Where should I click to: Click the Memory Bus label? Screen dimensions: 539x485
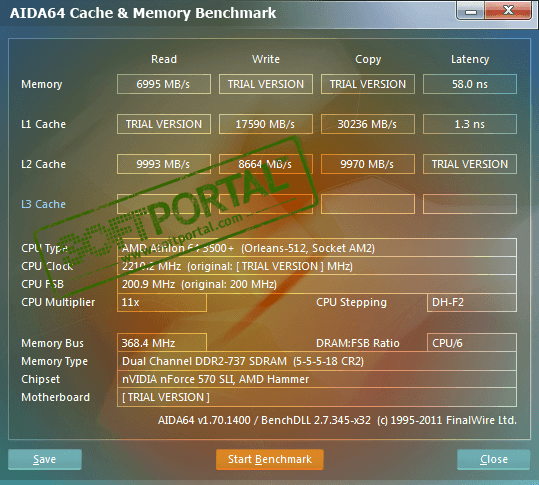[x=52, y=343]
